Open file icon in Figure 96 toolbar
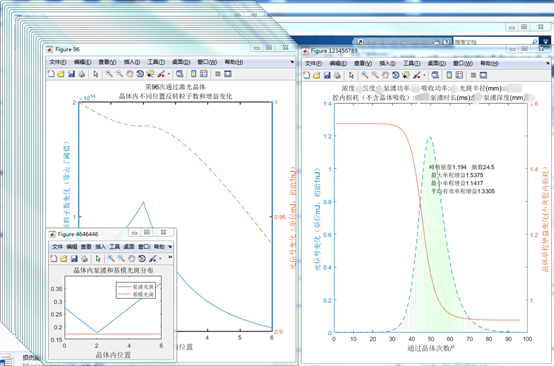The image size is (554, 366). coord(61,74)
